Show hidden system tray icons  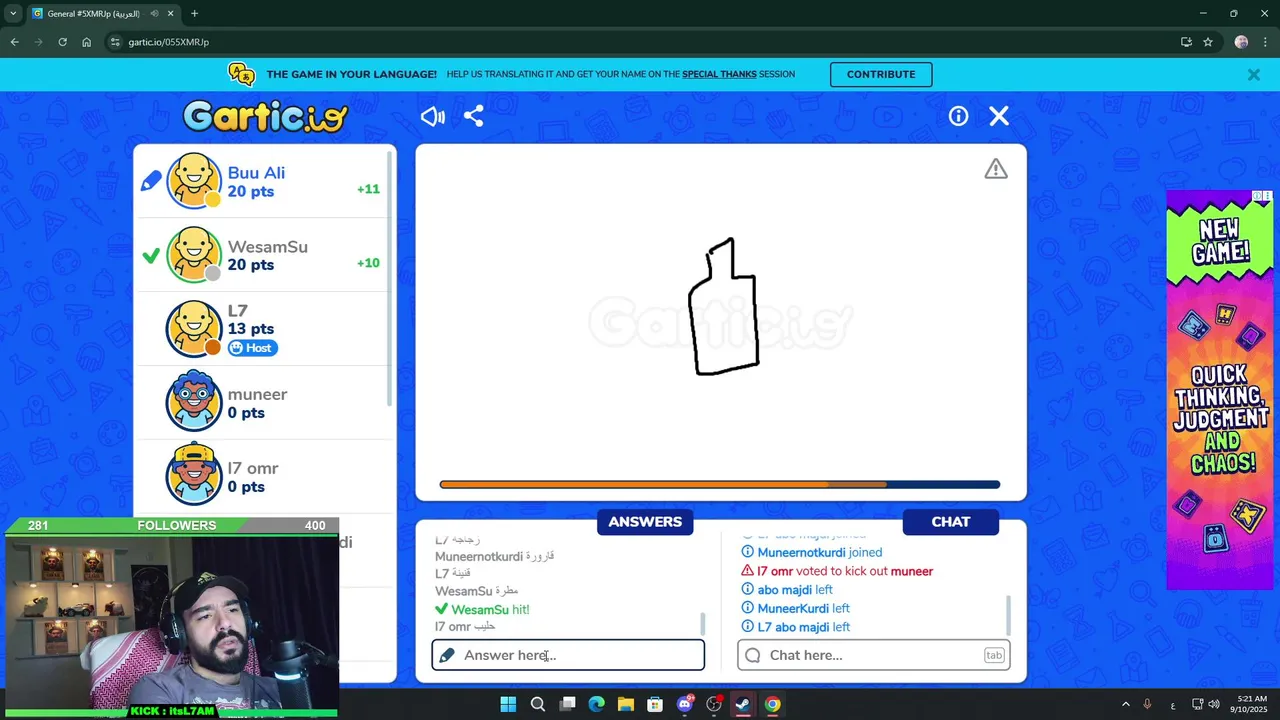[x=1125, y=704]
